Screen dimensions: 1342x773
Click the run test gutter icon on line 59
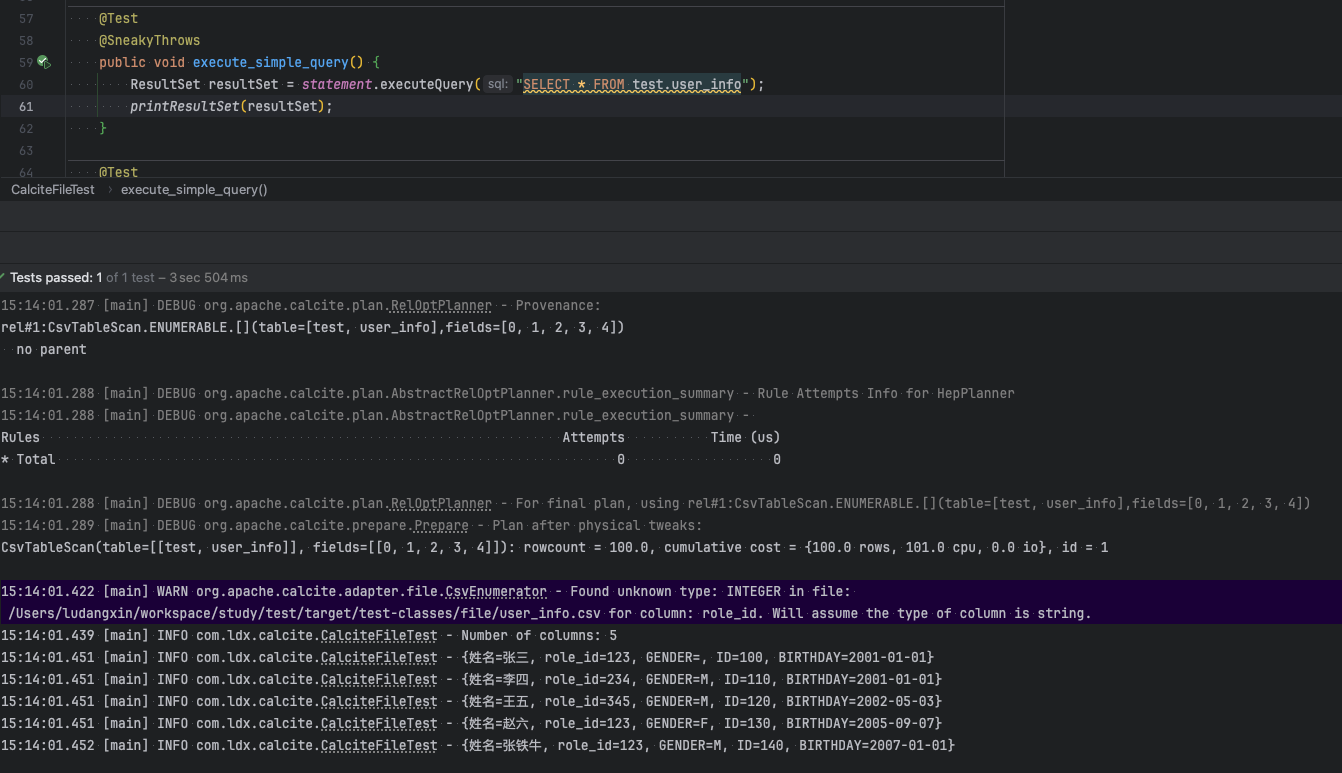[43, 62]
